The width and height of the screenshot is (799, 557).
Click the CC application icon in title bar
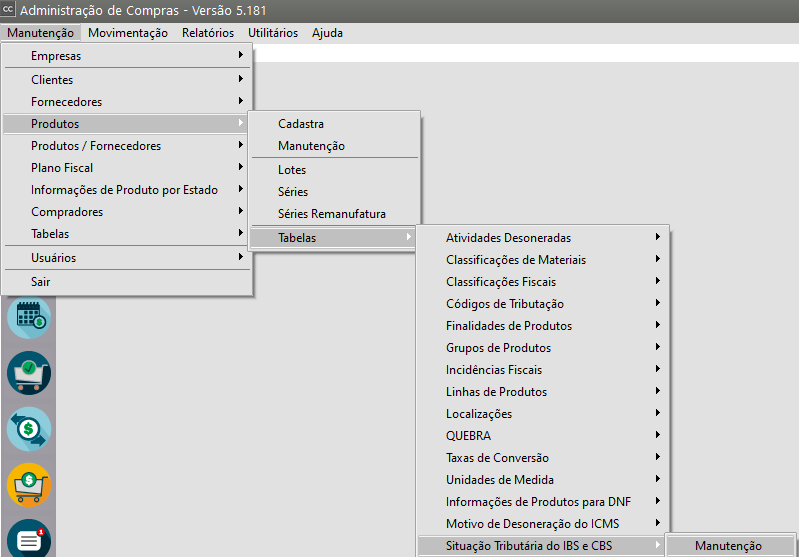pyautogui.click(x=9, y=10)
